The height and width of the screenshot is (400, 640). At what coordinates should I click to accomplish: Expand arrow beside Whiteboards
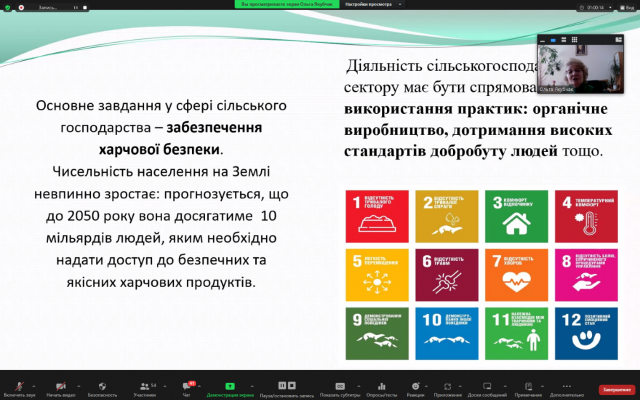click(x=505, y=386)
